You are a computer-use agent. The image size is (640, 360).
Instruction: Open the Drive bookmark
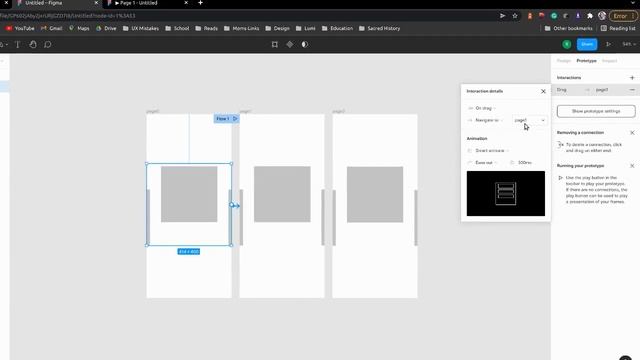(106, 29)
